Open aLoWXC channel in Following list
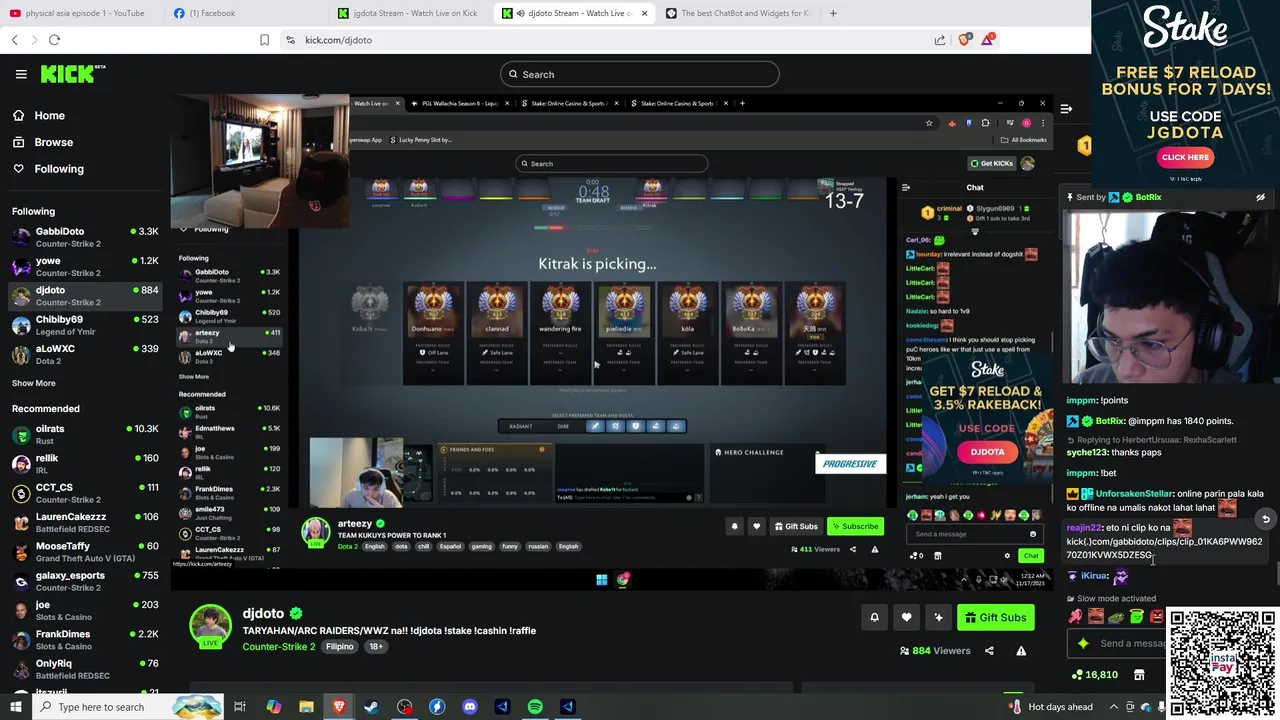The image size is (1280, 720). coord(85,354)
